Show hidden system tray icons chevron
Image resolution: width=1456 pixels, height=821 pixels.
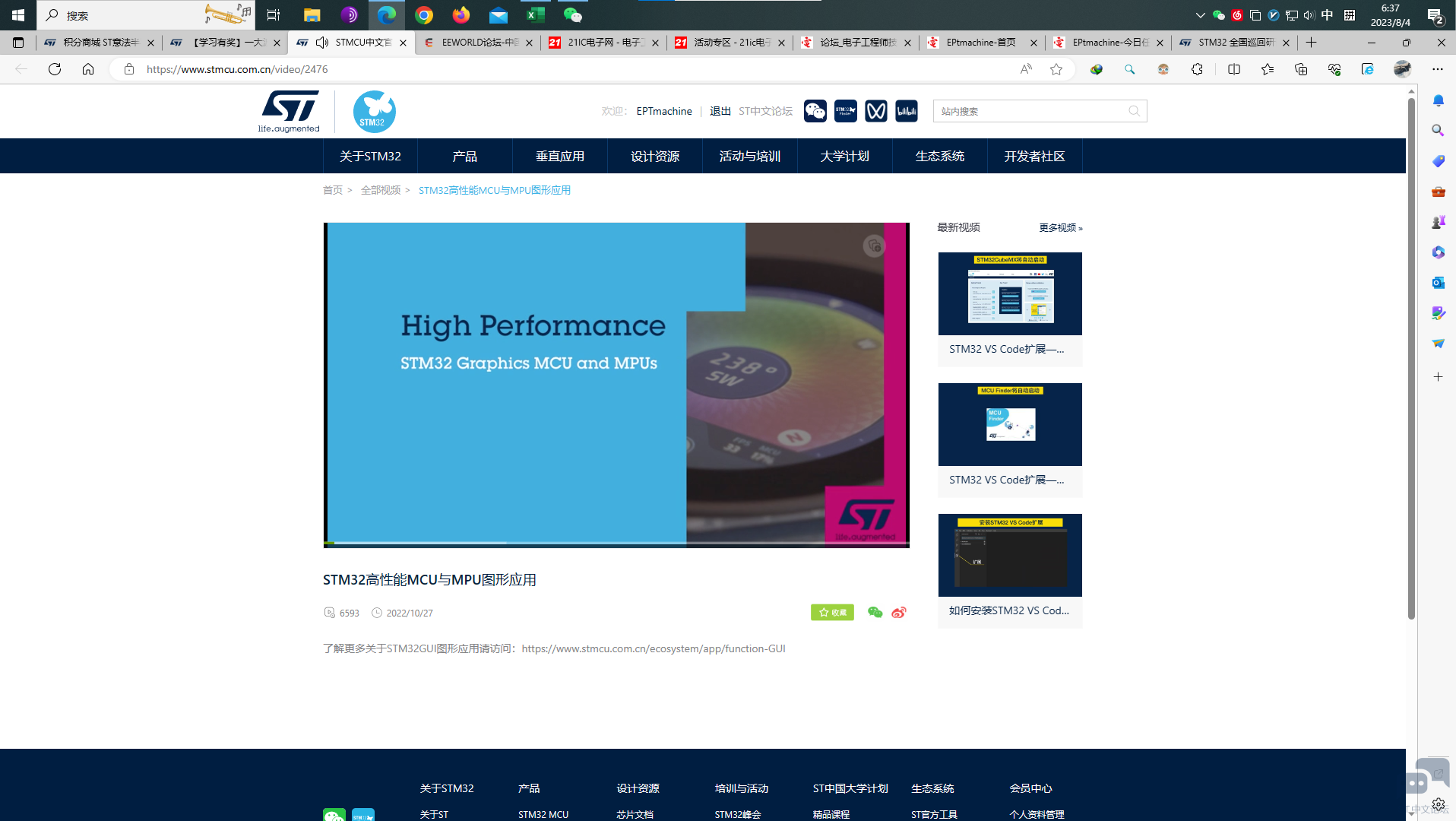click(x=1200, y=14)
